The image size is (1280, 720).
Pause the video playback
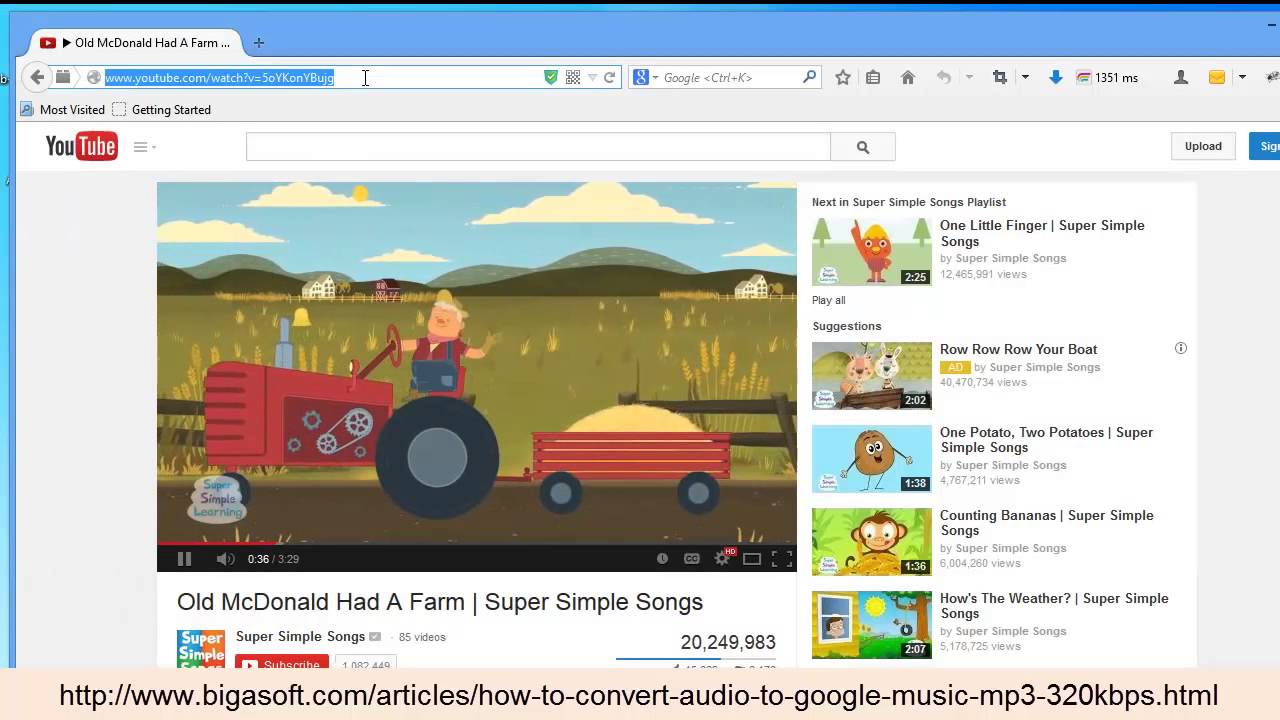pos(184,559)
